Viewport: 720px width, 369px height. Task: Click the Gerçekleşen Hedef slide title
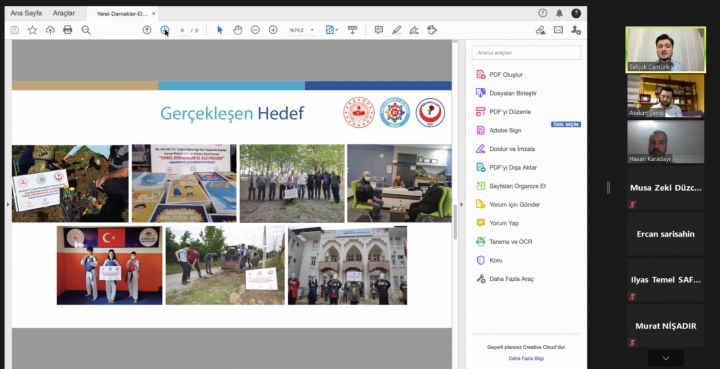coord(232,113)
